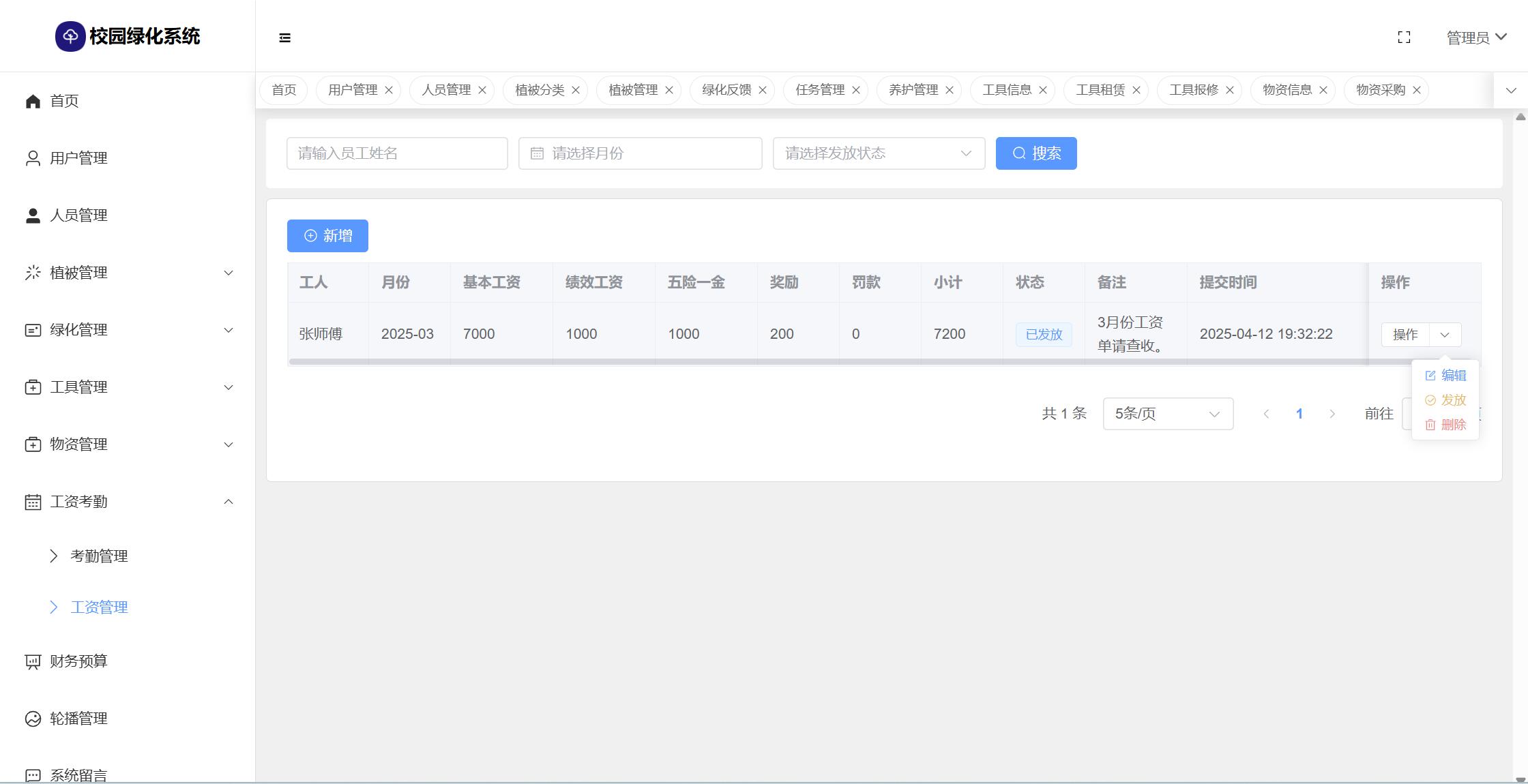The height and width of the screenshot is (784, 1528).
Task: Open 首页 from the sidebar home icon
Action: [x=33, y=101]
